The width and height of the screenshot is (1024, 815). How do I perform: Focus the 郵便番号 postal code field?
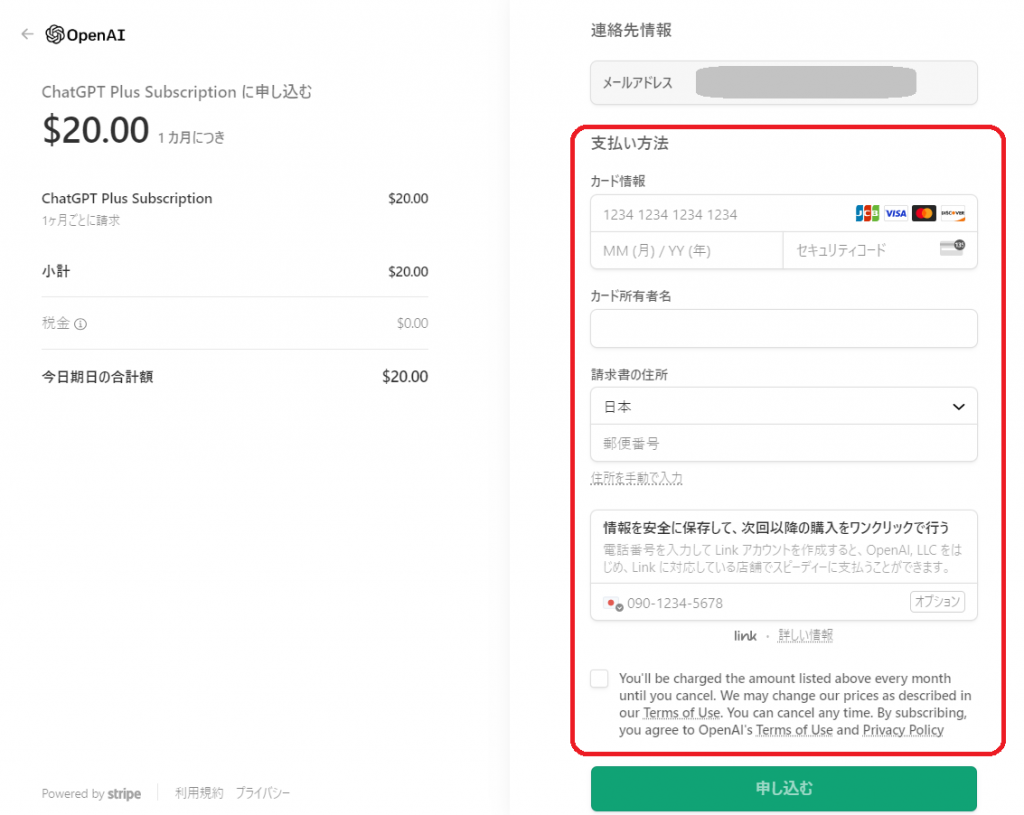[784, 443]
